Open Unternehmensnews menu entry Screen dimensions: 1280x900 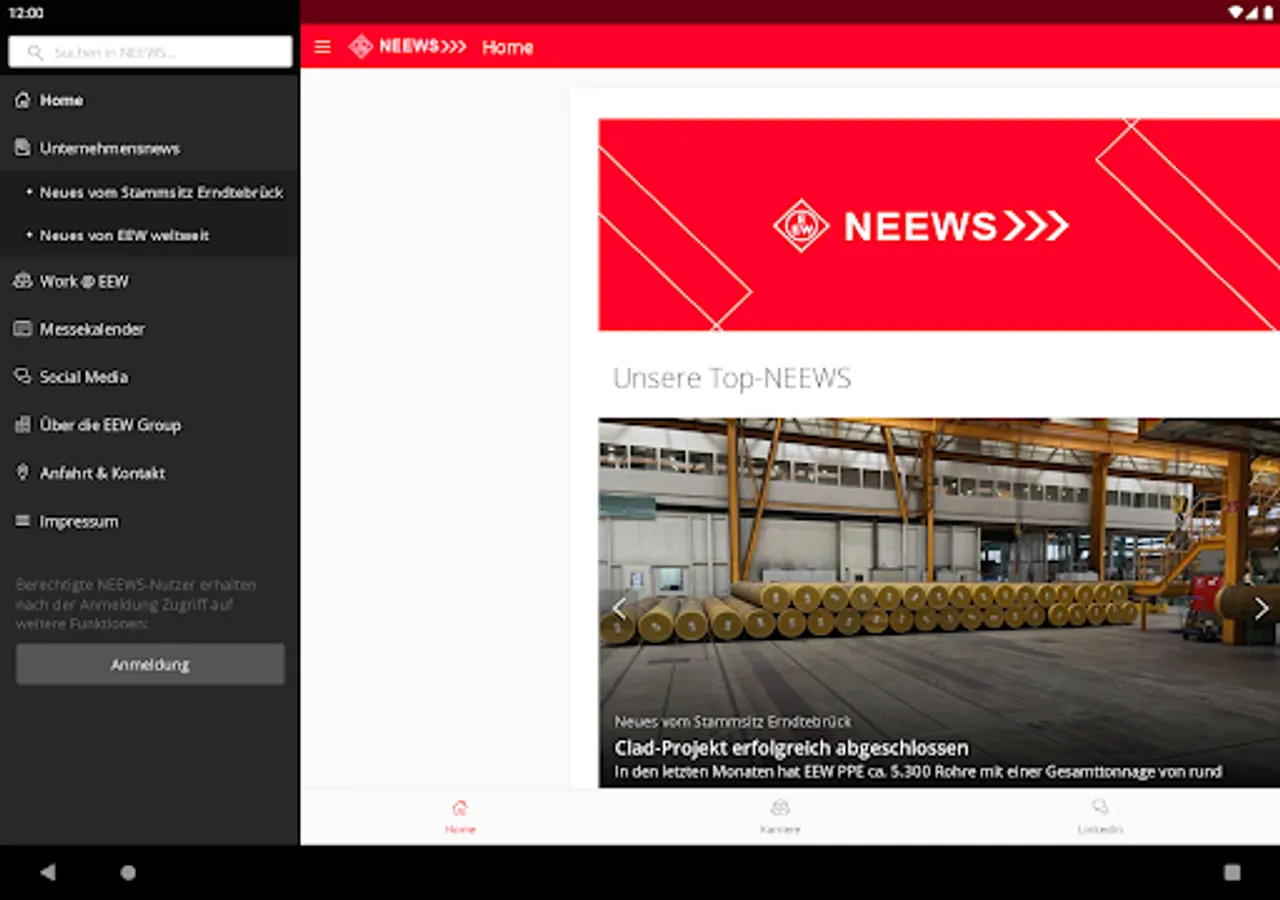(150, 148)
